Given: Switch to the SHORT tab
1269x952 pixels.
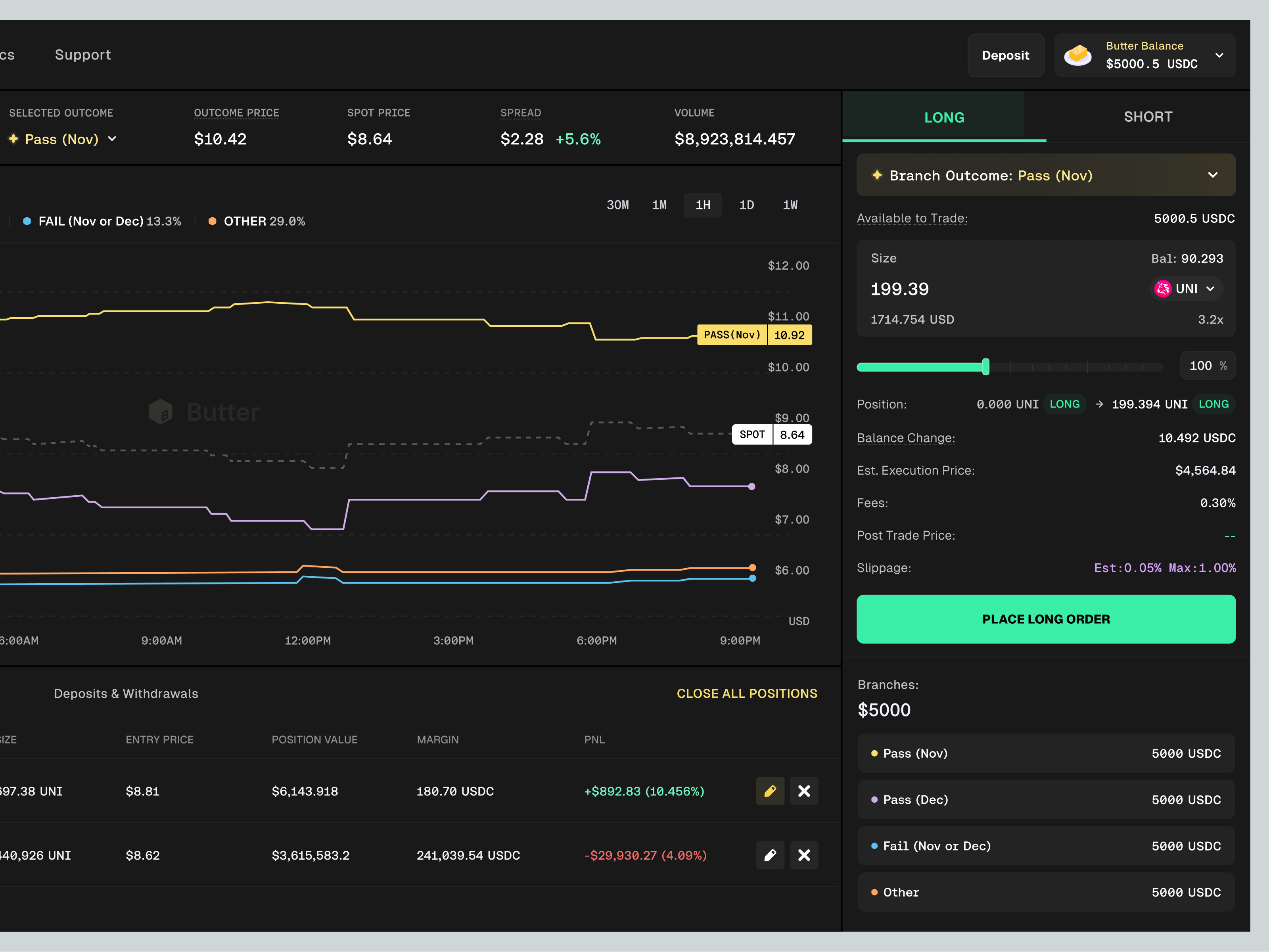Looking at the screenshot, I should pos(1147,117).
